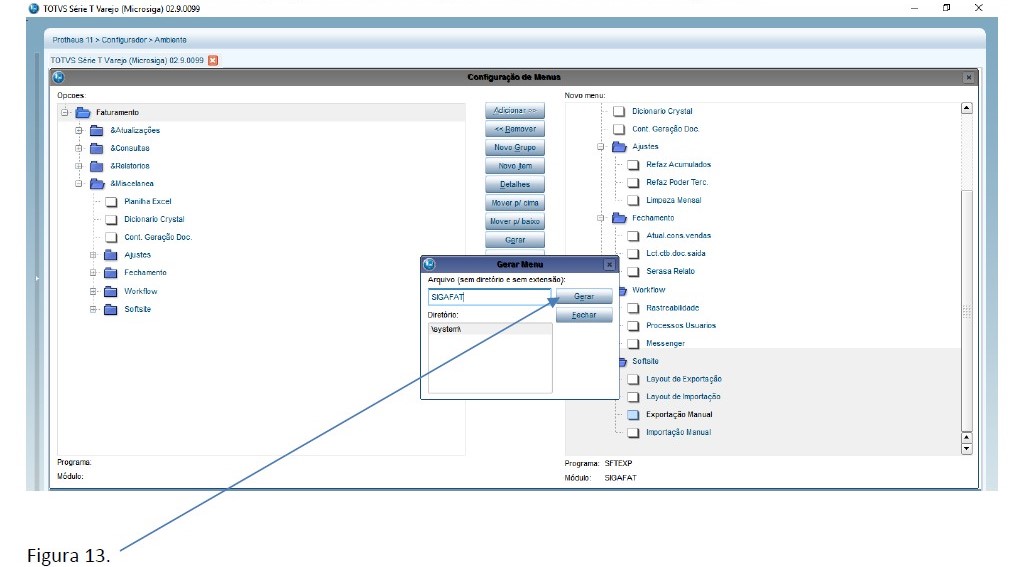Select Atual.cons.vendas item icon
Image resolution: width=1012 pixels, height=567 pixels.
click(x=633, y=236)
